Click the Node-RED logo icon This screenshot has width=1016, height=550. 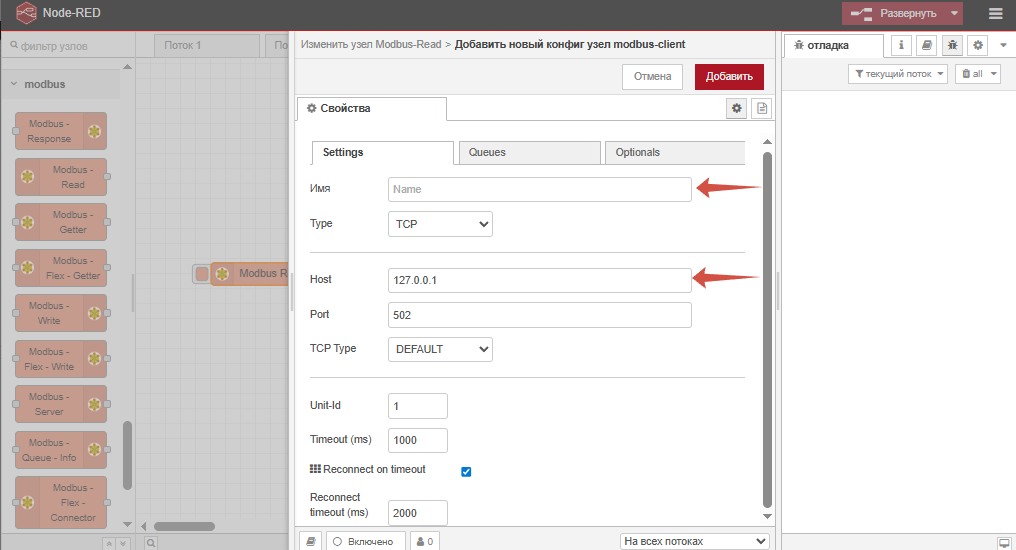[26, 13]
